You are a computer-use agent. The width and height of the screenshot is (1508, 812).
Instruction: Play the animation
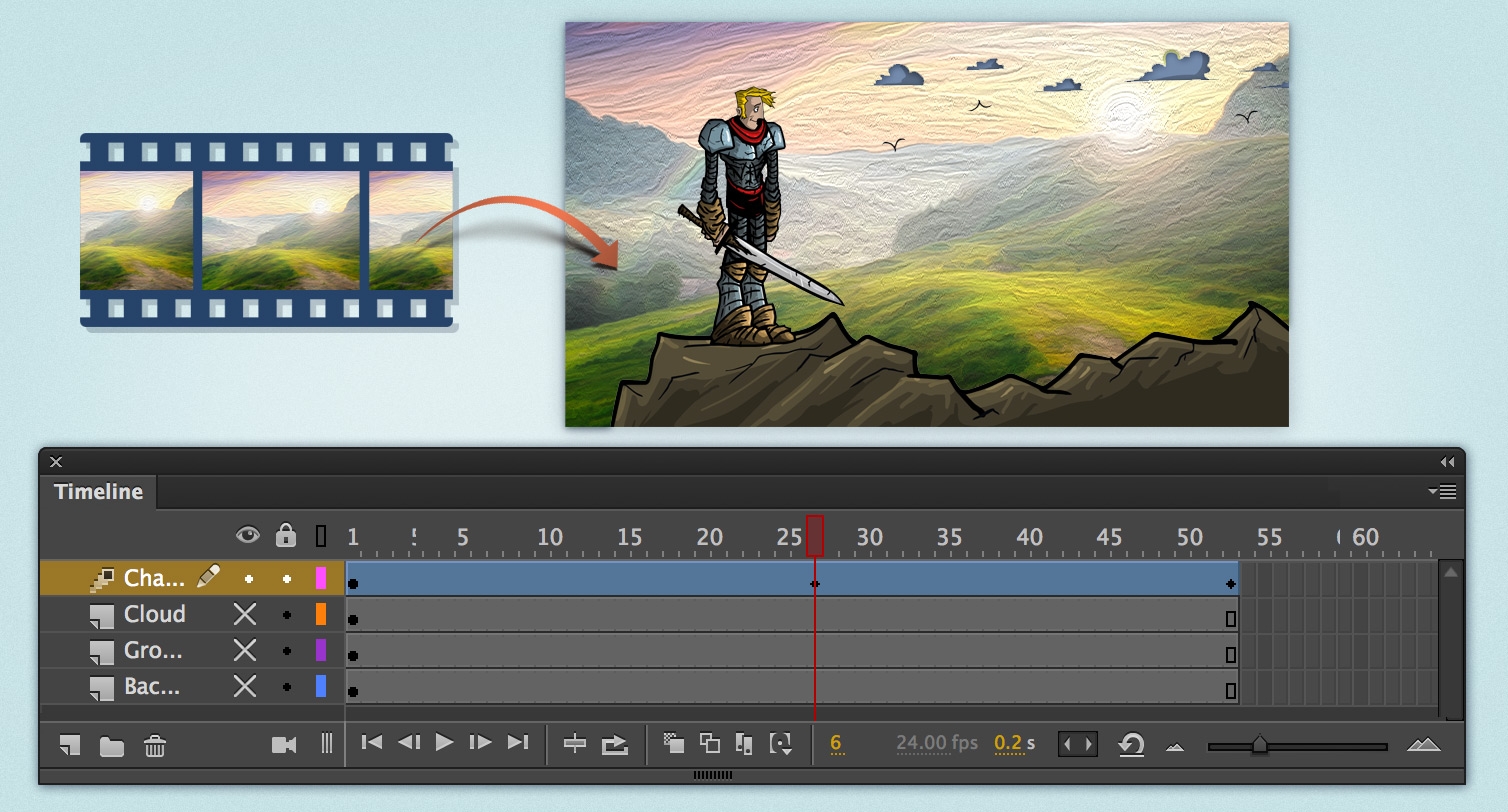click(x=443, y=744)
